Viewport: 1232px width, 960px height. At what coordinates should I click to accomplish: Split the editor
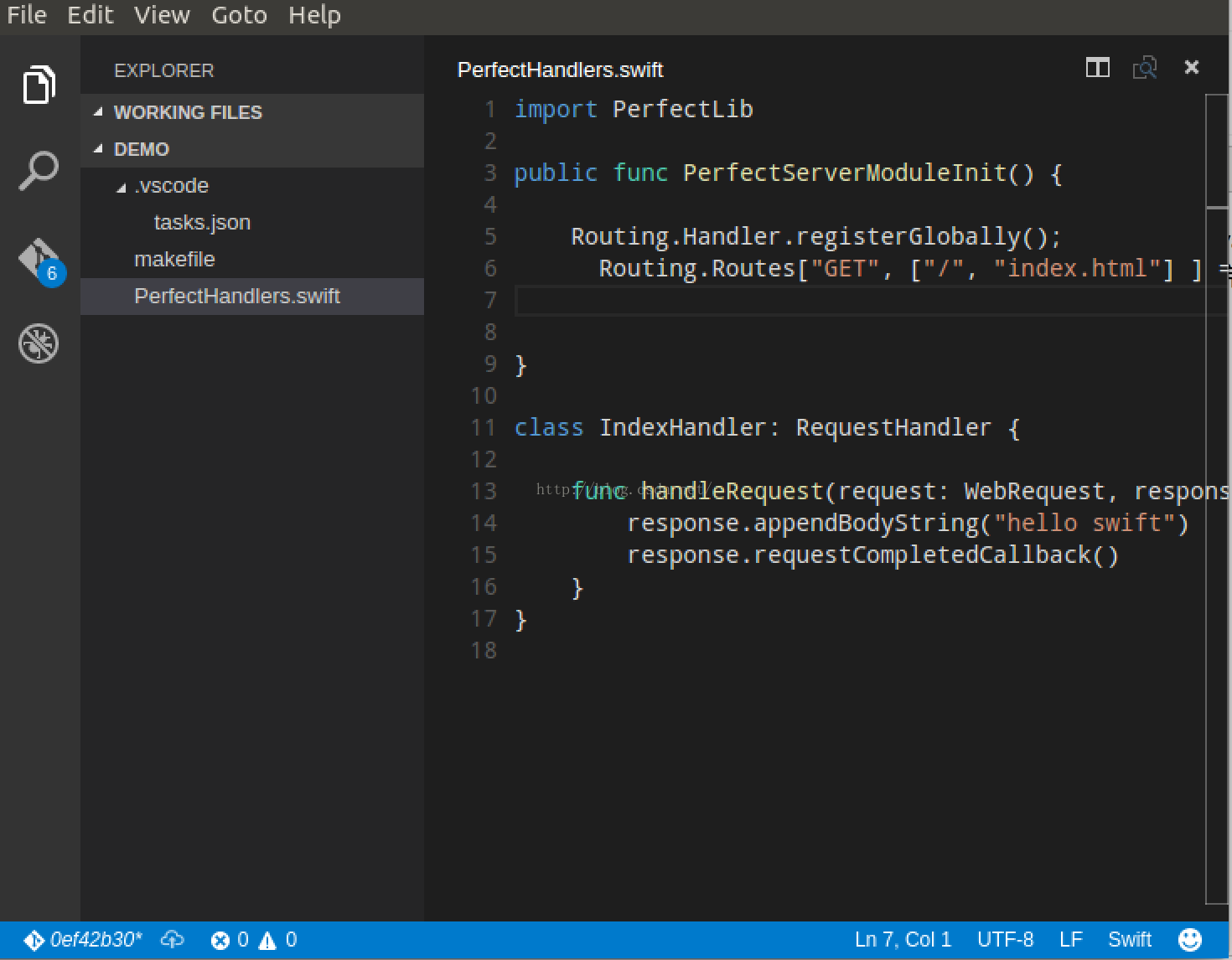pyautogui.click(x=1097, y=68)
